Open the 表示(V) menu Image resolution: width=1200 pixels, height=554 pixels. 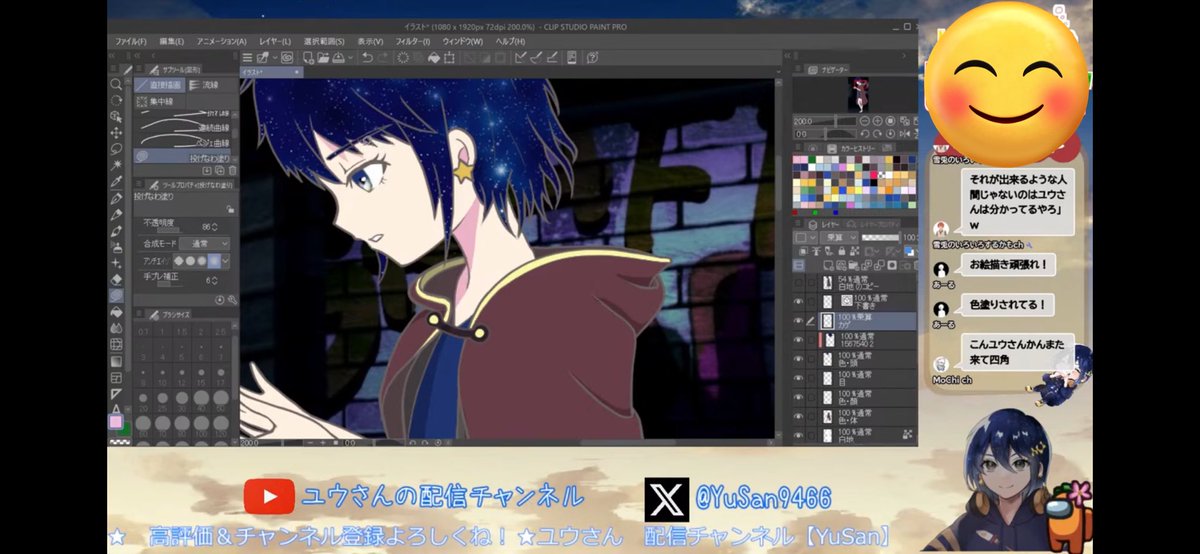coord(370,42)
